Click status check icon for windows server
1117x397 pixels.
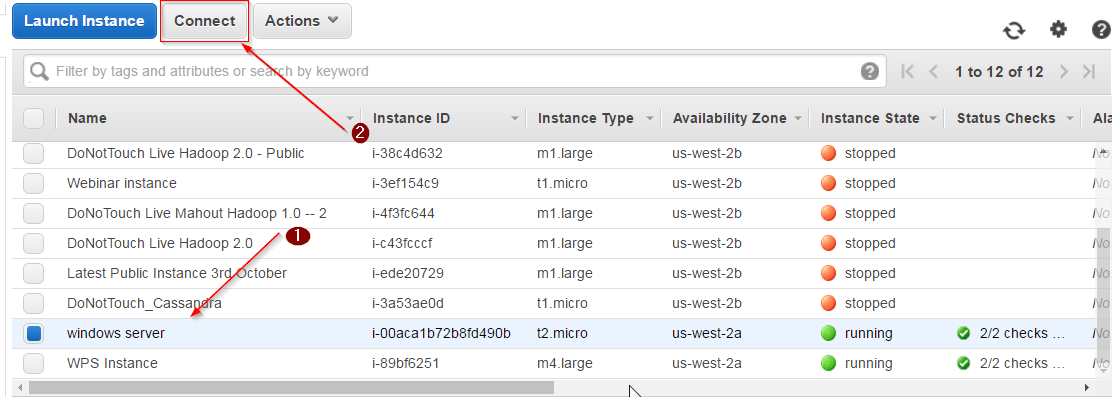pos(964,333)
